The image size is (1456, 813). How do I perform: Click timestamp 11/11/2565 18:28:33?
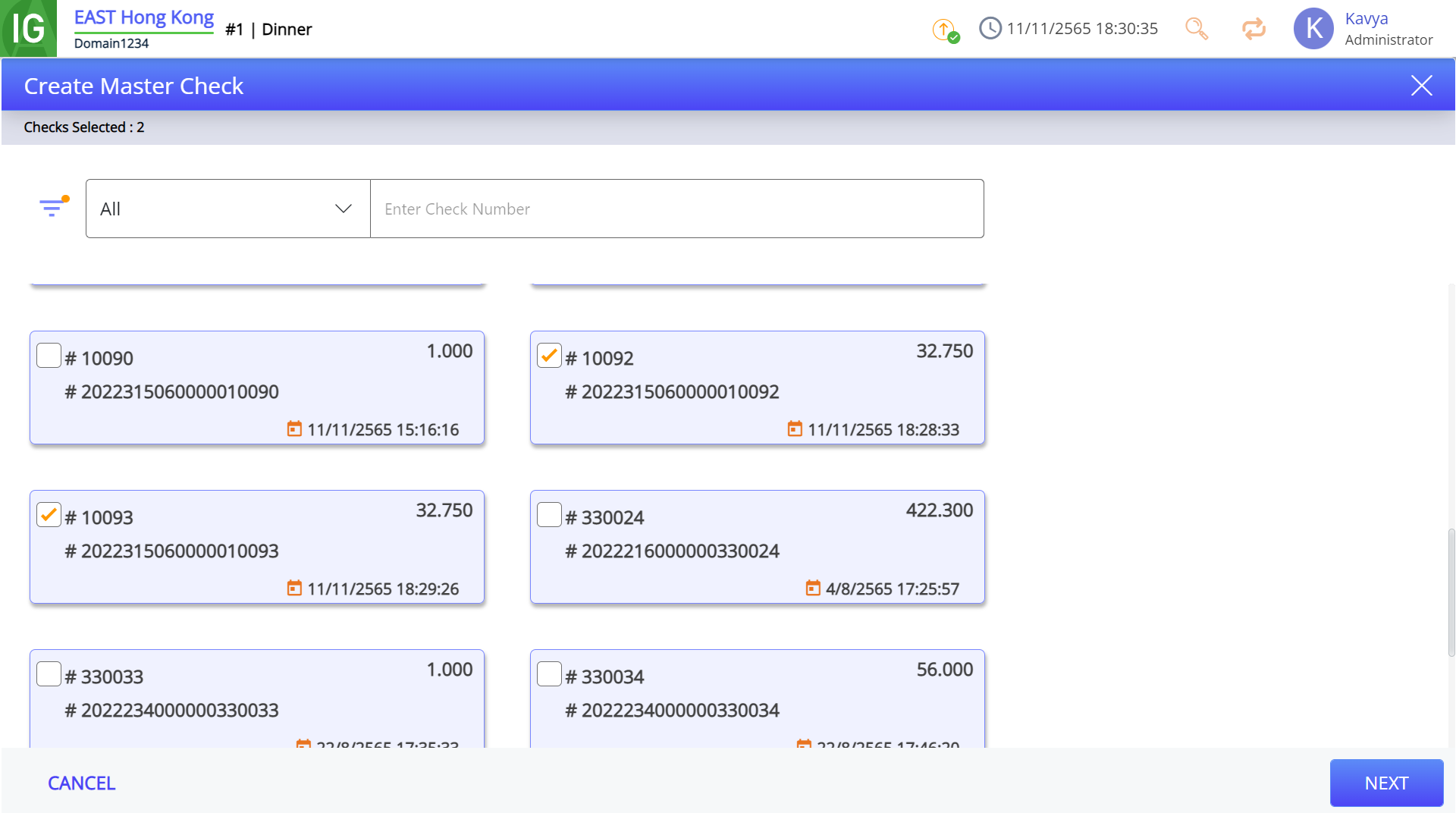pyautogui.click(x=883, y=430)
